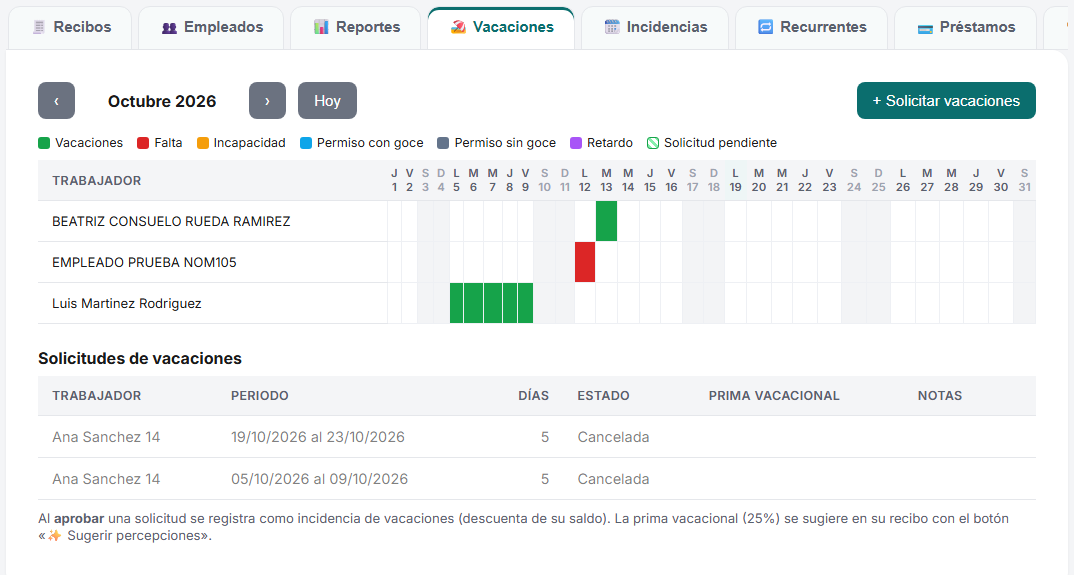
Task: Click Ana Sanchez 14 in 05/10 request row
Action: point(106,479)
